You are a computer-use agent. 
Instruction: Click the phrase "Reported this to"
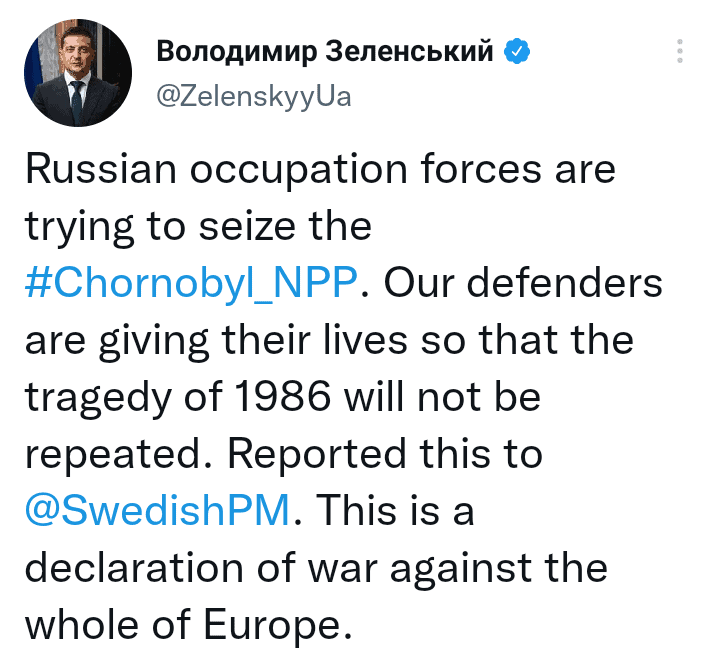click(385, 454)
